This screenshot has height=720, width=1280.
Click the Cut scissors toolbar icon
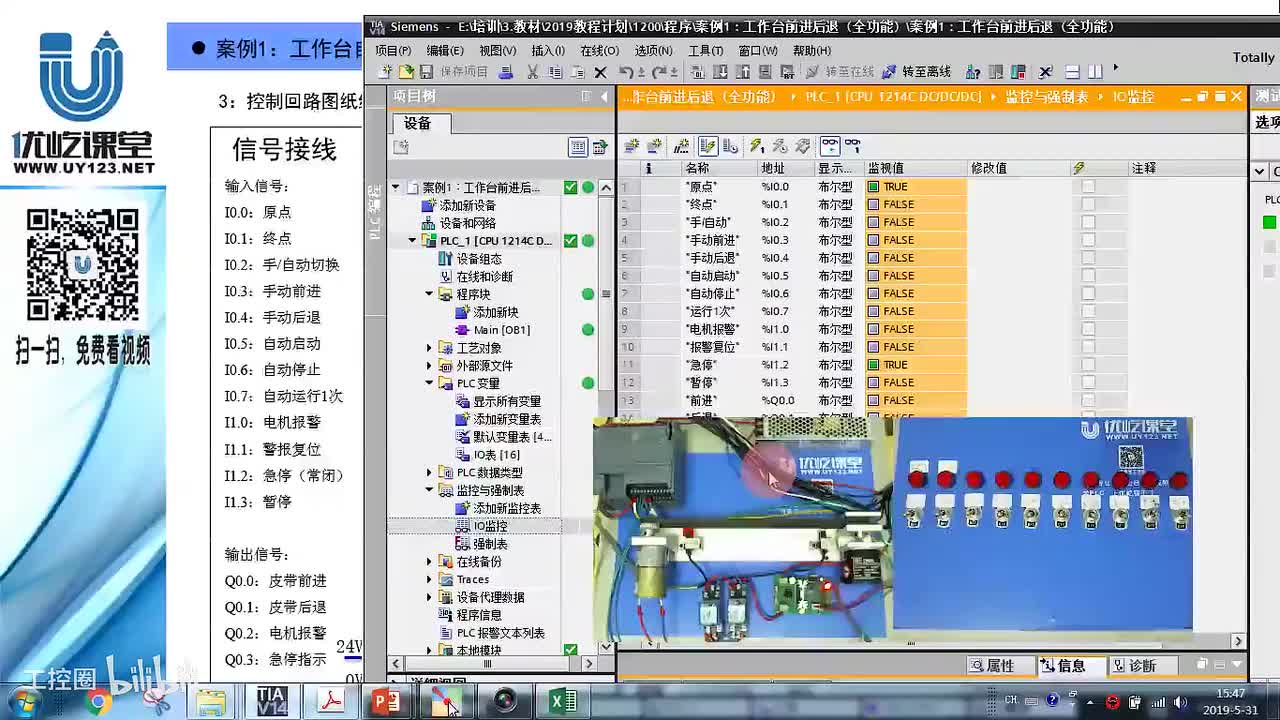(x=532, y=72)
